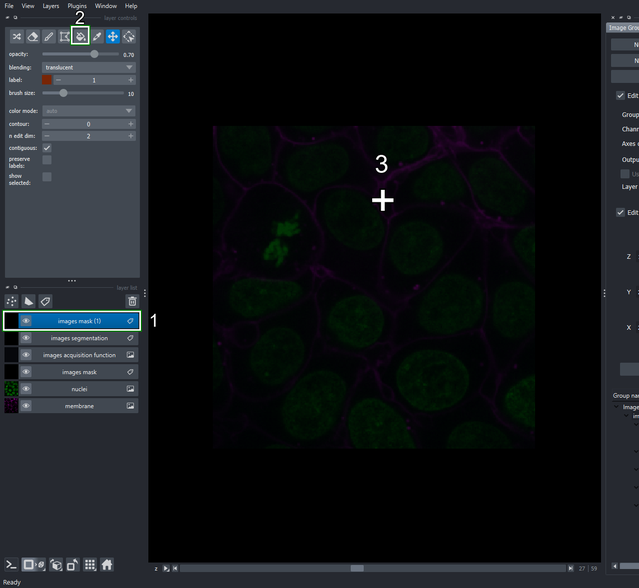
Task: Hide the membrane layer
Action: pyautogui.click(x=26, y=406)
